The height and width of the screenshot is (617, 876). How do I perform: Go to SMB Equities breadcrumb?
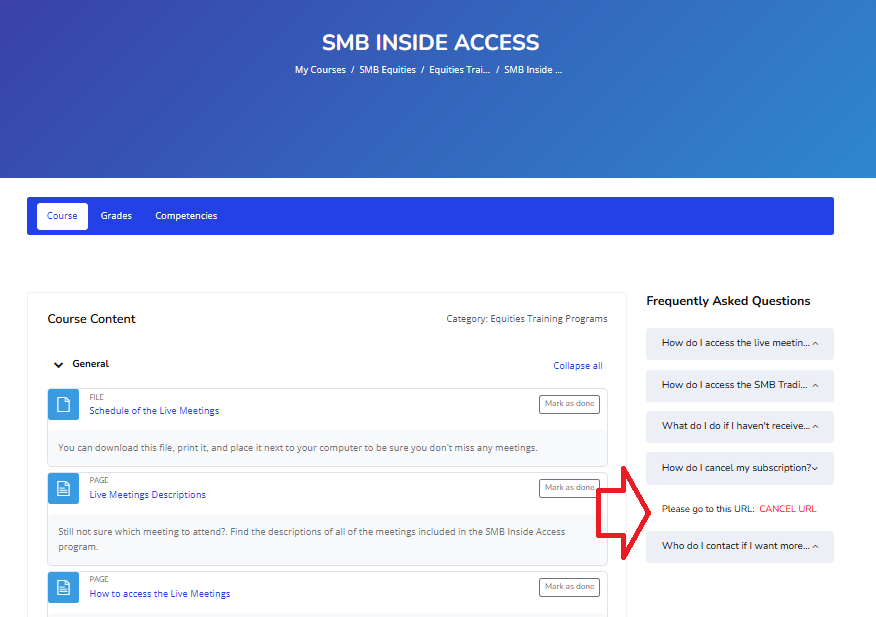387,70
